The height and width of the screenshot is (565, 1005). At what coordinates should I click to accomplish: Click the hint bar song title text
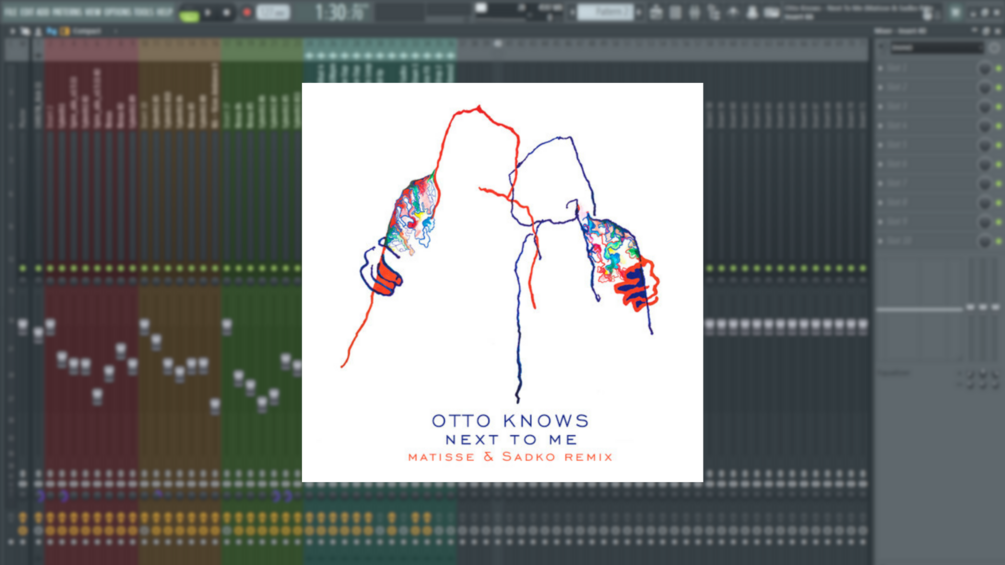tap(859, 8)
